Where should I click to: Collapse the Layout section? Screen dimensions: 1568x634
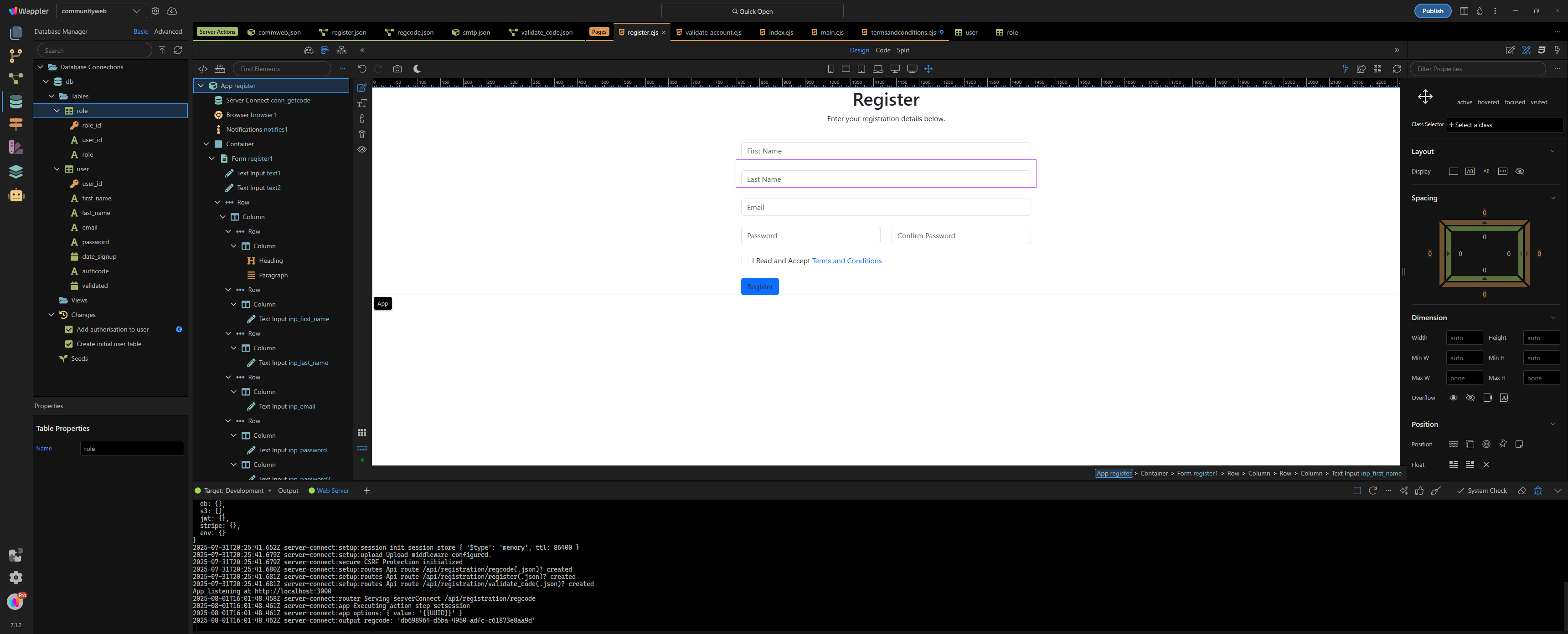click(x=1553, y=152)
